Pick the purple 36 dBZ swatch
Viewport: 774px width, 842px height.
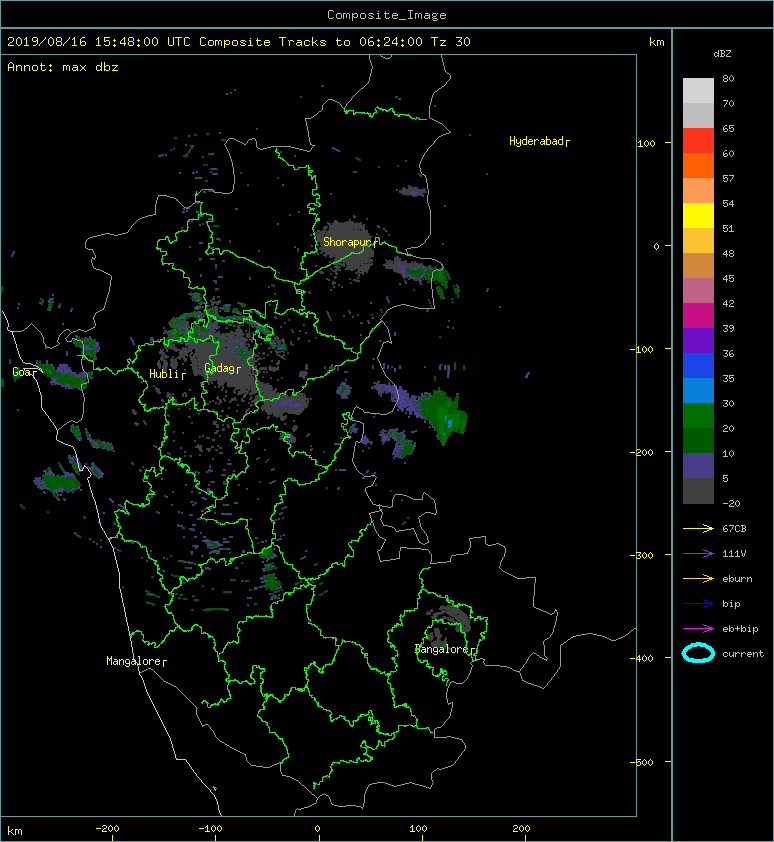point(698,341)
